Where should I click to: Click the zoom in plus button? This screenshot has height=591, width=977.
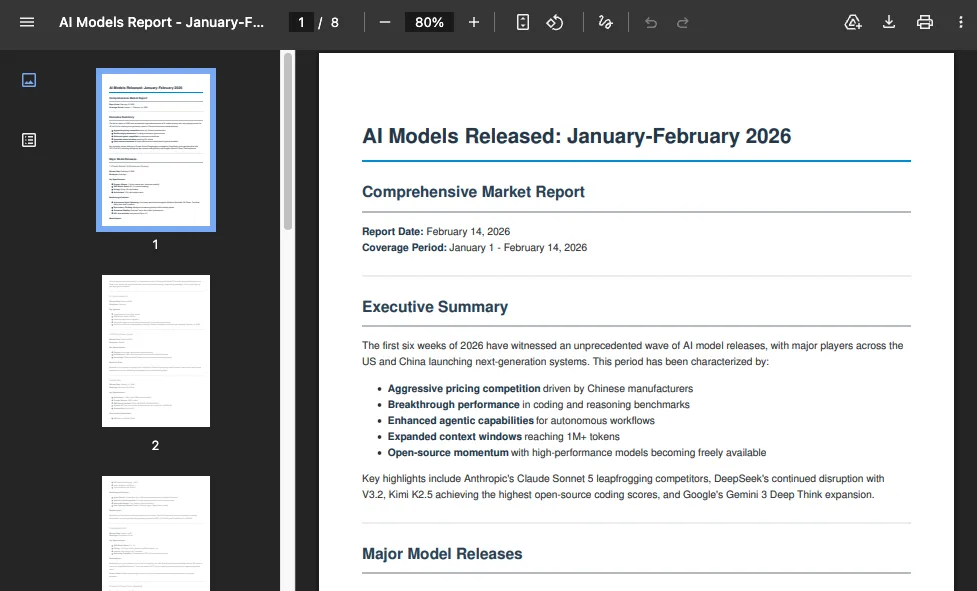point(474,22)
